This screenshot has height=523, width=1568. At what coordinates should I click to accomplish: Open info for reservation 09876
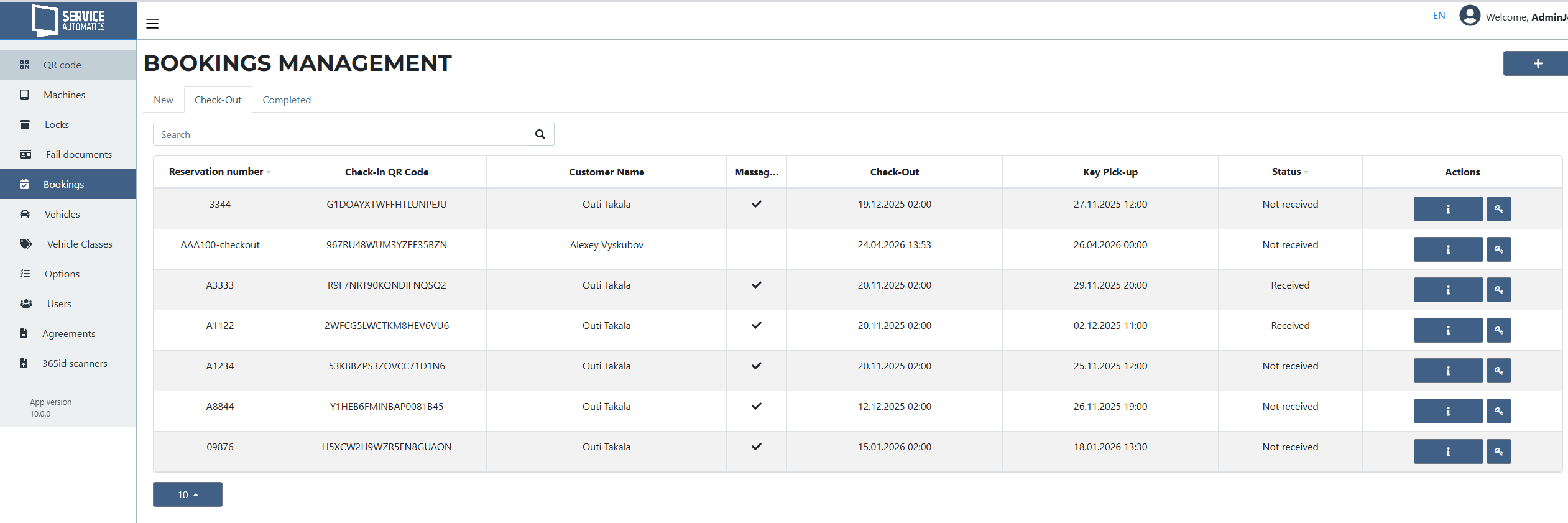click(1448, 451)
